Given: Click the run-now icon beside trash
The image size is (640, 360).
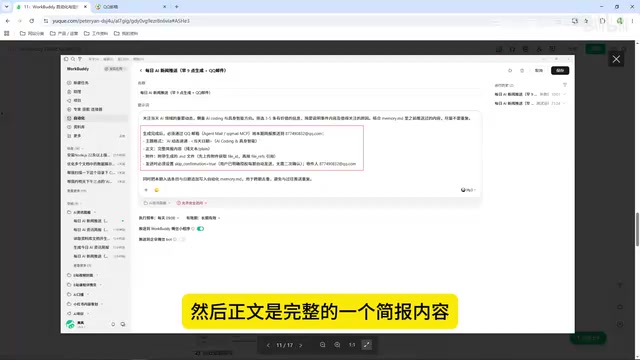Looking at the screenshot, I should tap(510, 71).
